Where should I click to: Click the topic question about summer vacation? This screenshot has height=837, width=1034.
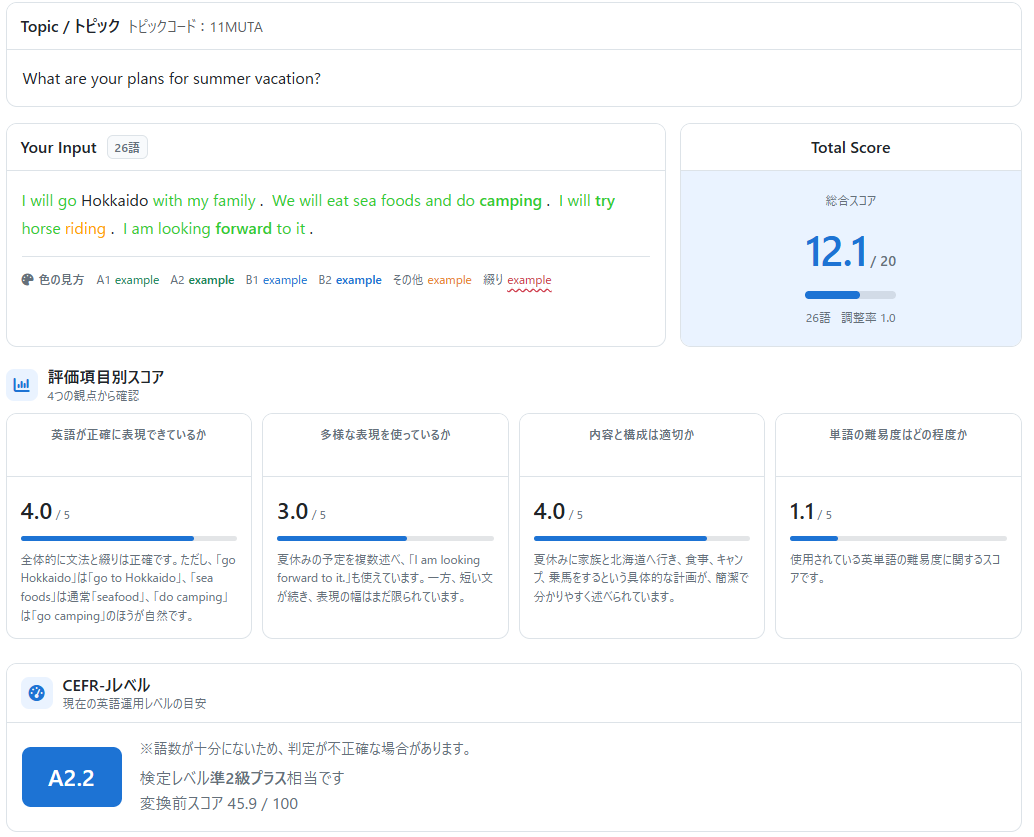[171, 78]
